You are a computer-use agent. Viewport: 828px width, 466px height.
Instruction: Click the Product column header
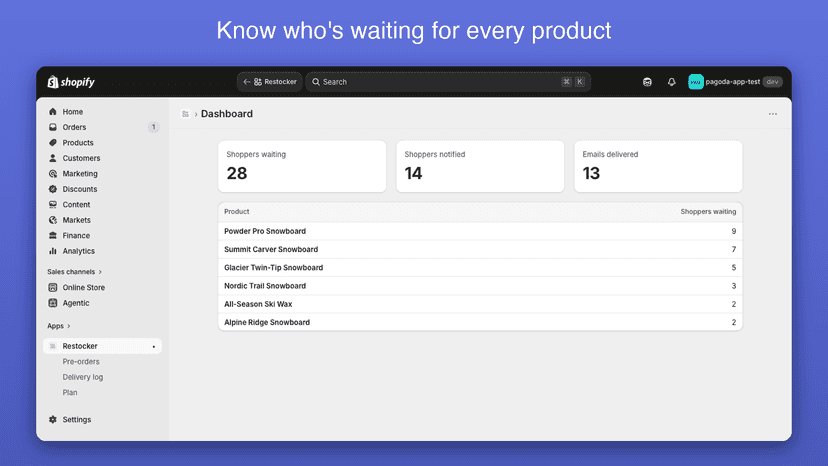point(237,211)
